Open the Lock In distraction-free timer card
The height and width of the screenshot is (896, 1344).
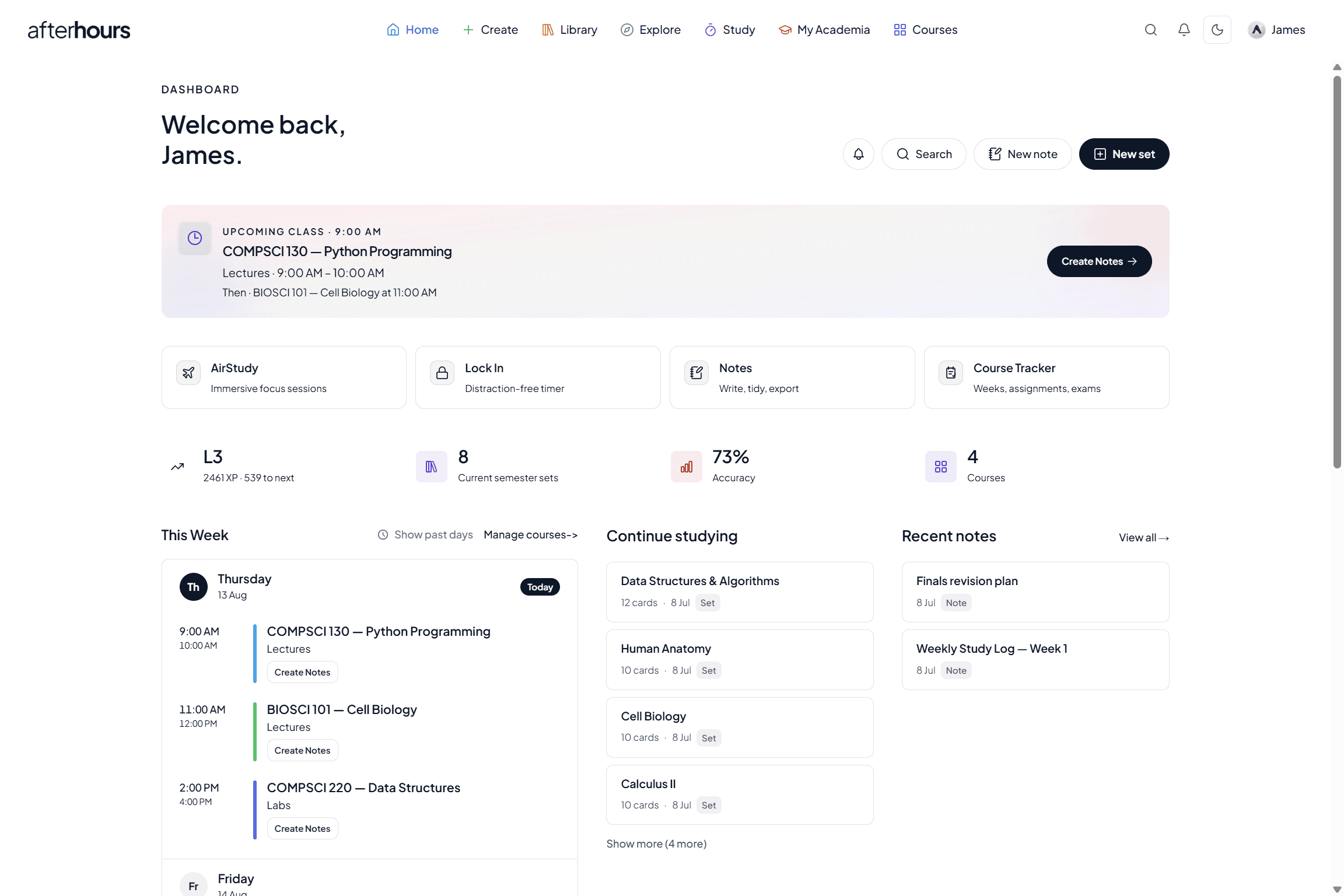coord(538,377)
